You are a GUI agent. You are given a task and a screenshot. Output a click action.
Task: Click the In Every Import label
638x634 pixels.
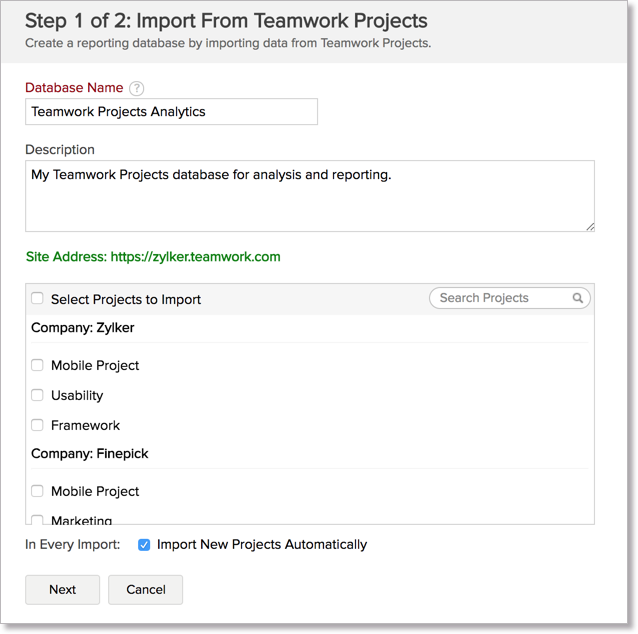click(x=73, y=545)
